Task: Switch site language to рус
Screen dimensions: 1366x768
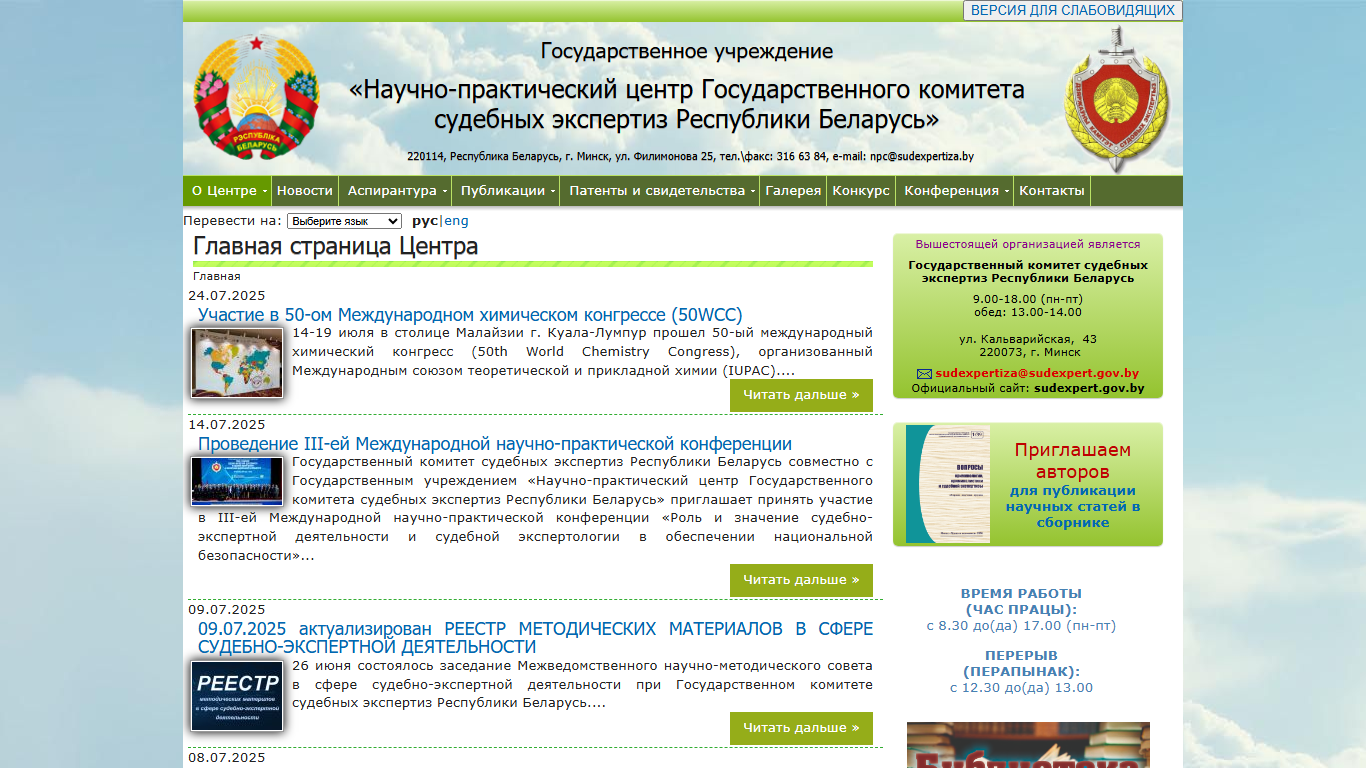Action: [x=425, y=221]
